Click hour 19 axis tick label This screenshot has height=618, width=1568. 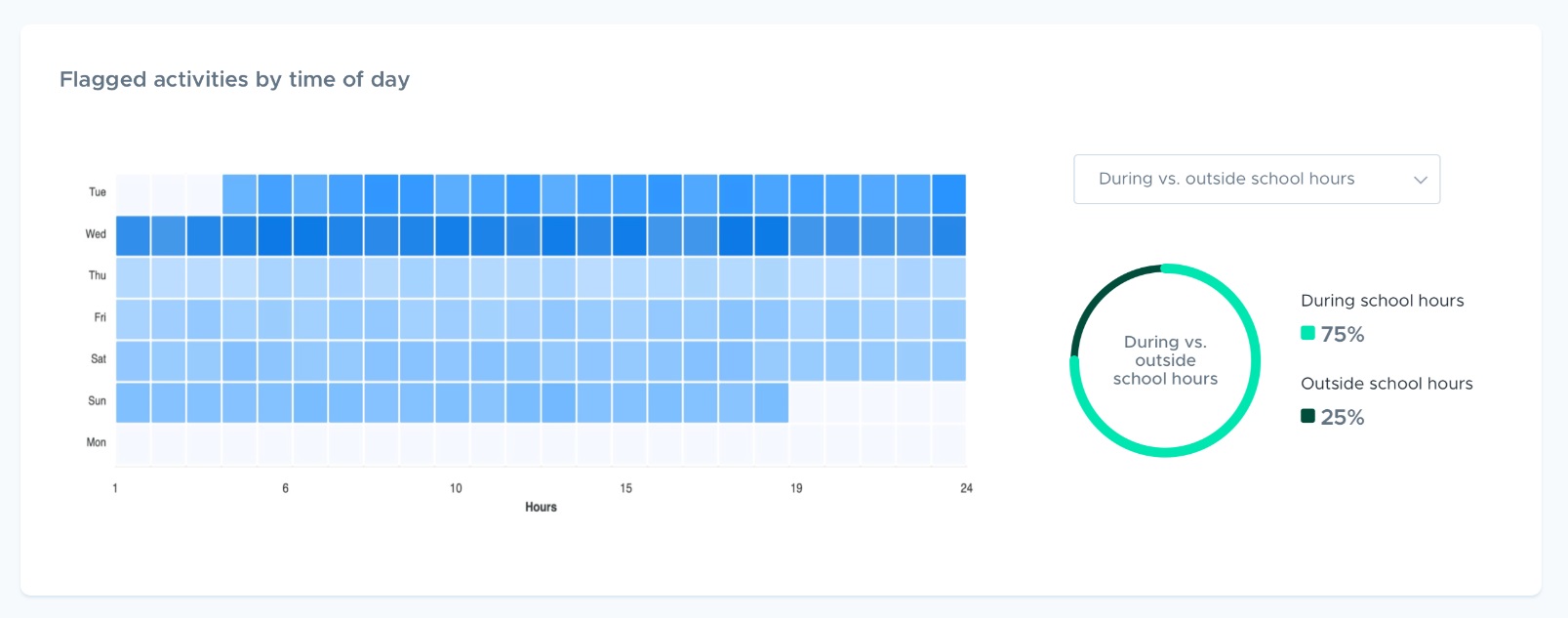[x=796, y=488]
